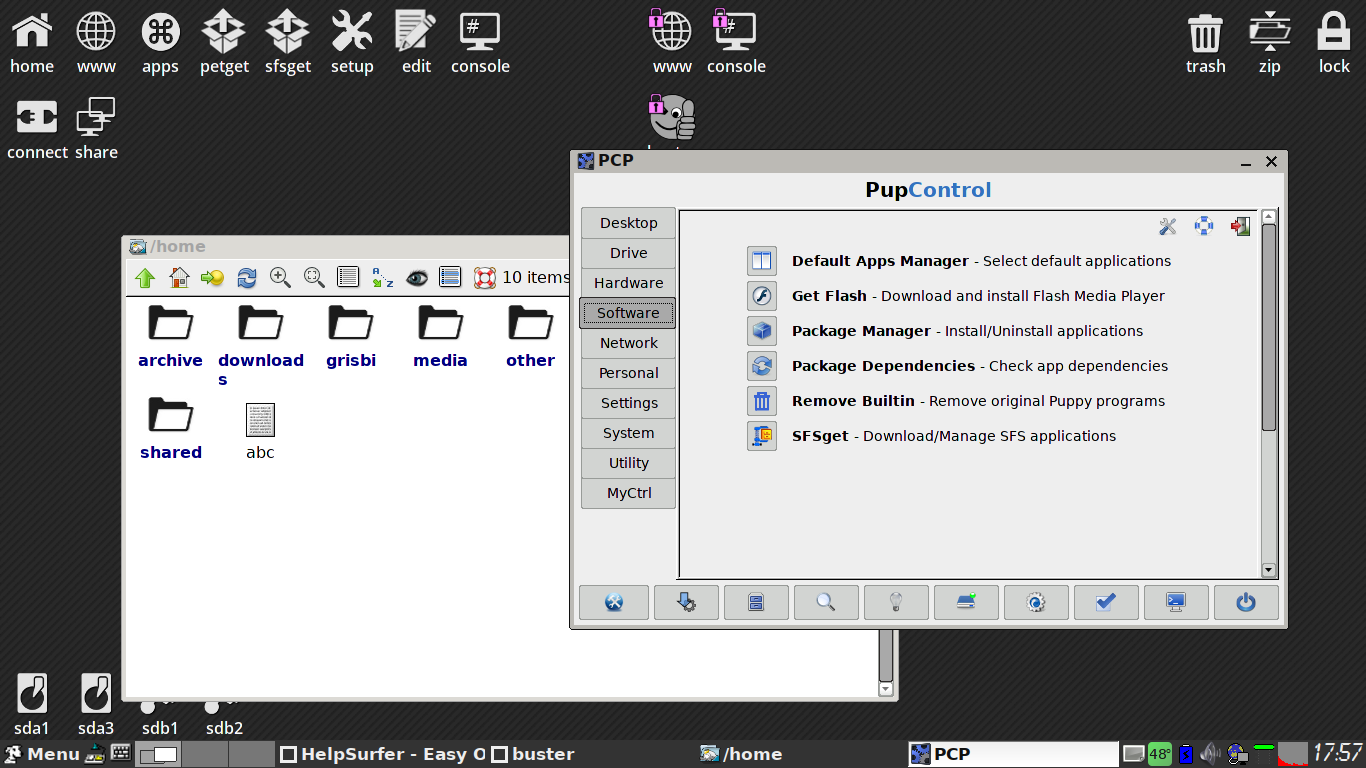Open the Network tab in PupControl

point(628,343)
